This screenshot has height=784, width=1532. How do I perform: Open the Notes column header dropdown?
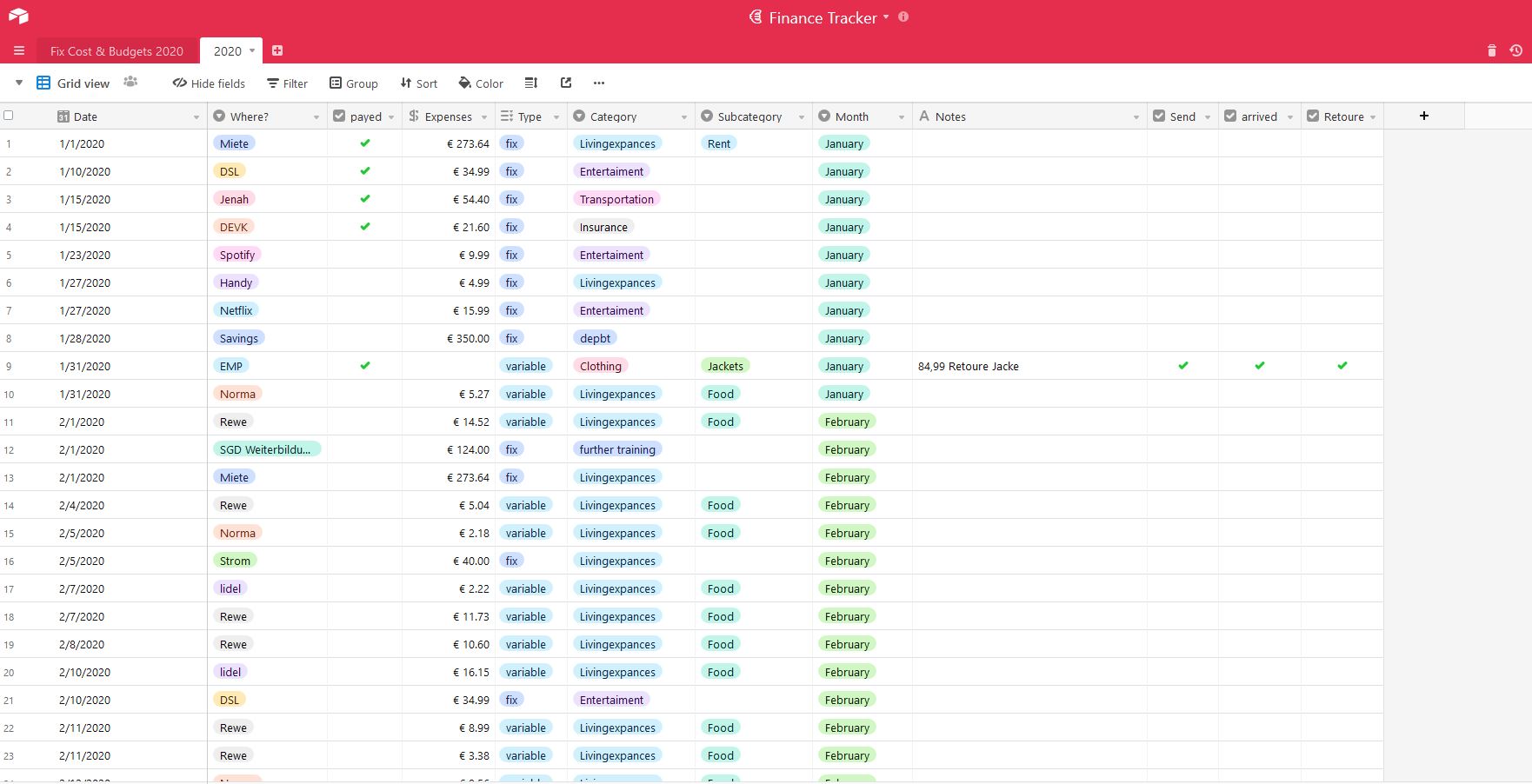[x=1136, y=117]
